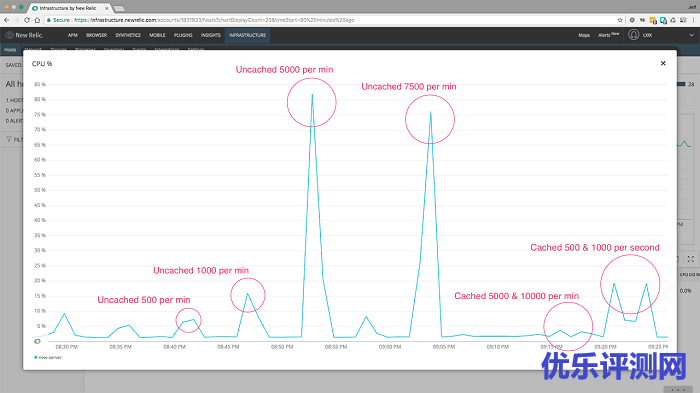Click the Secure padlock site info
Viewport: 700px width, 393px height.
click(58, 20)
